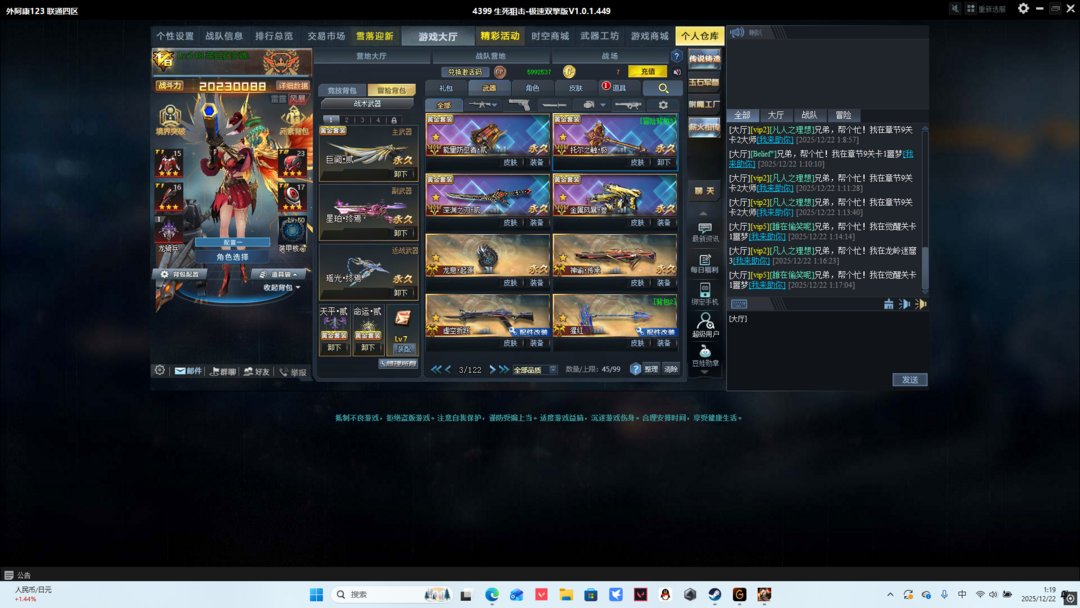Click the 绑定手机 phone binding icon
The height and width of the screenshot is (608, 1080).
coord(705,294)
